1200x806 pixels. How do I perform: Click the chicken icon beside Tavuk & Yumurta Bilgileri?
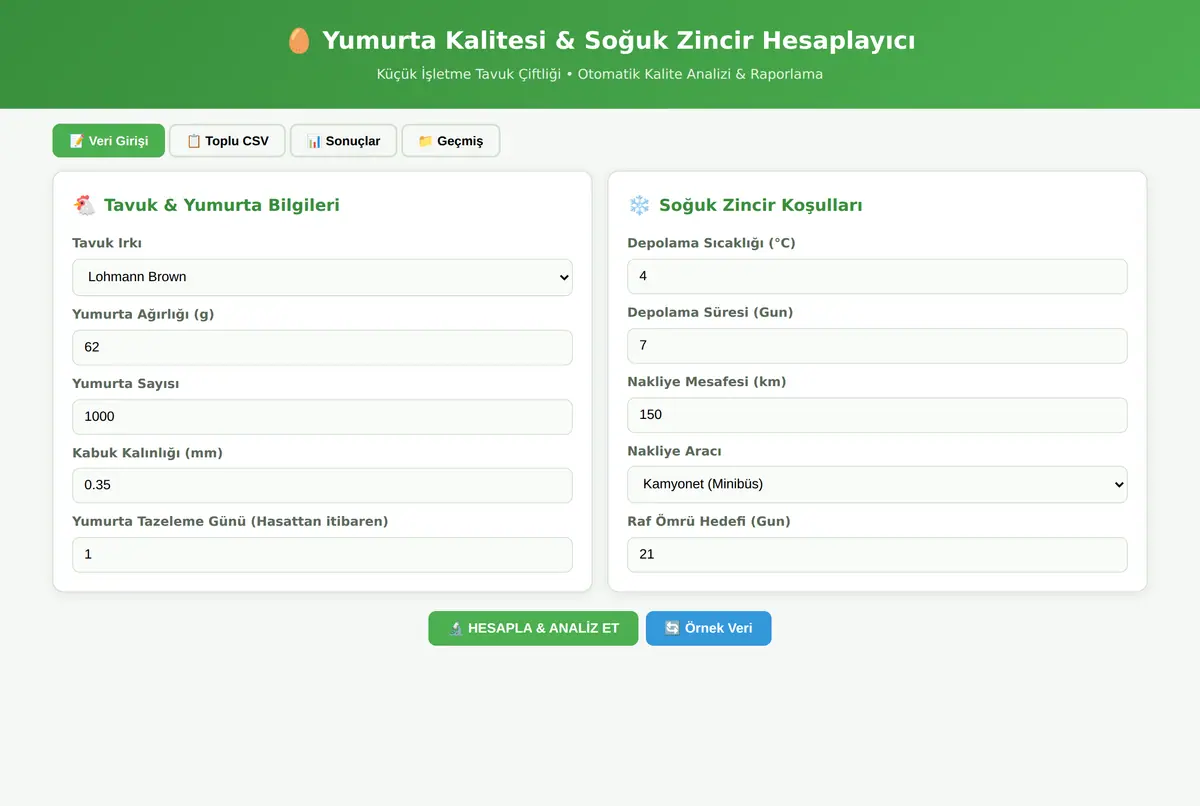coord(84,205)
